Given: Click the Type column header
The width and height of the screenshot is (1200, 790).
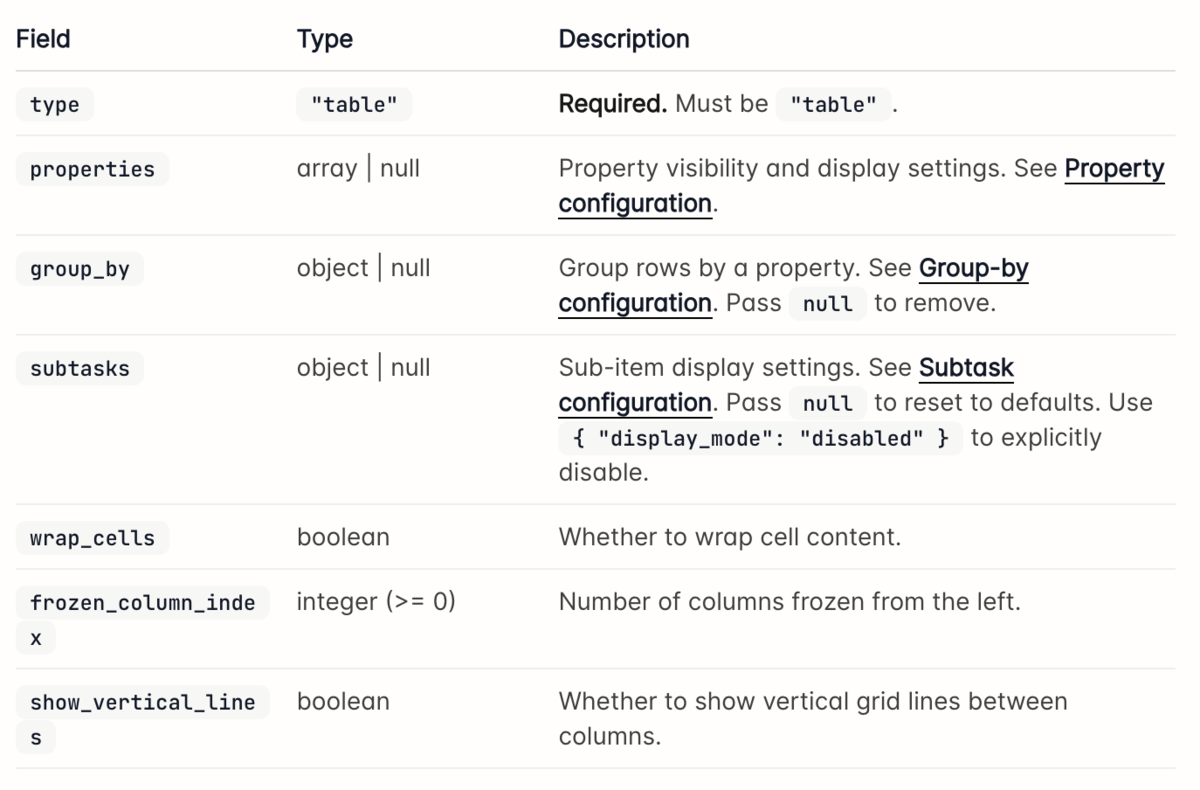Looking at the screenshot, I should coord(325,39).
